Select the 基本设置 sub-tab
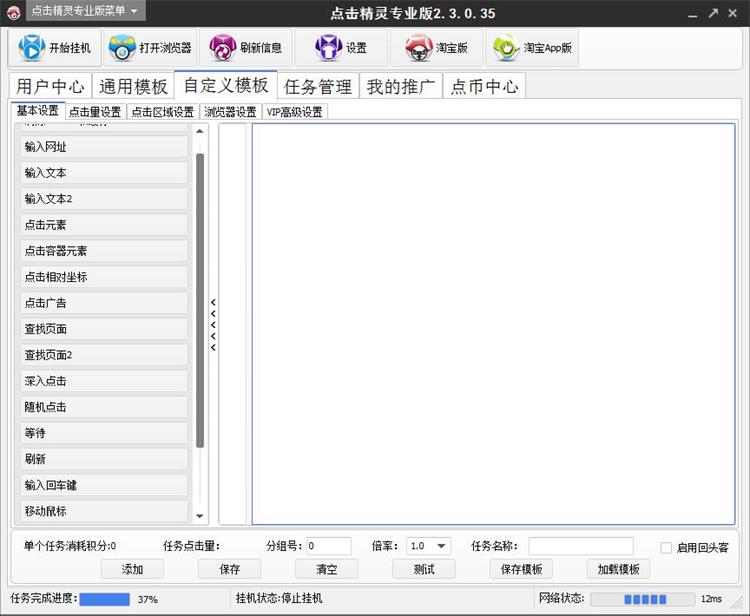 tap(38, 110)
